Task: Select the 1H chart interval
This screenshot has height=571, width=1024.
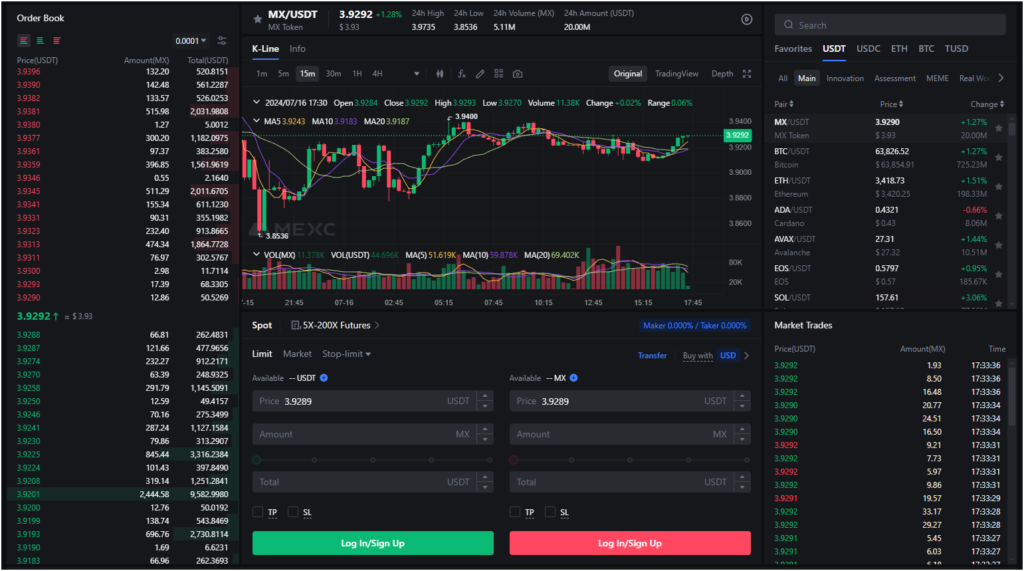Action: pyautogui.click(x=357, y=74)
